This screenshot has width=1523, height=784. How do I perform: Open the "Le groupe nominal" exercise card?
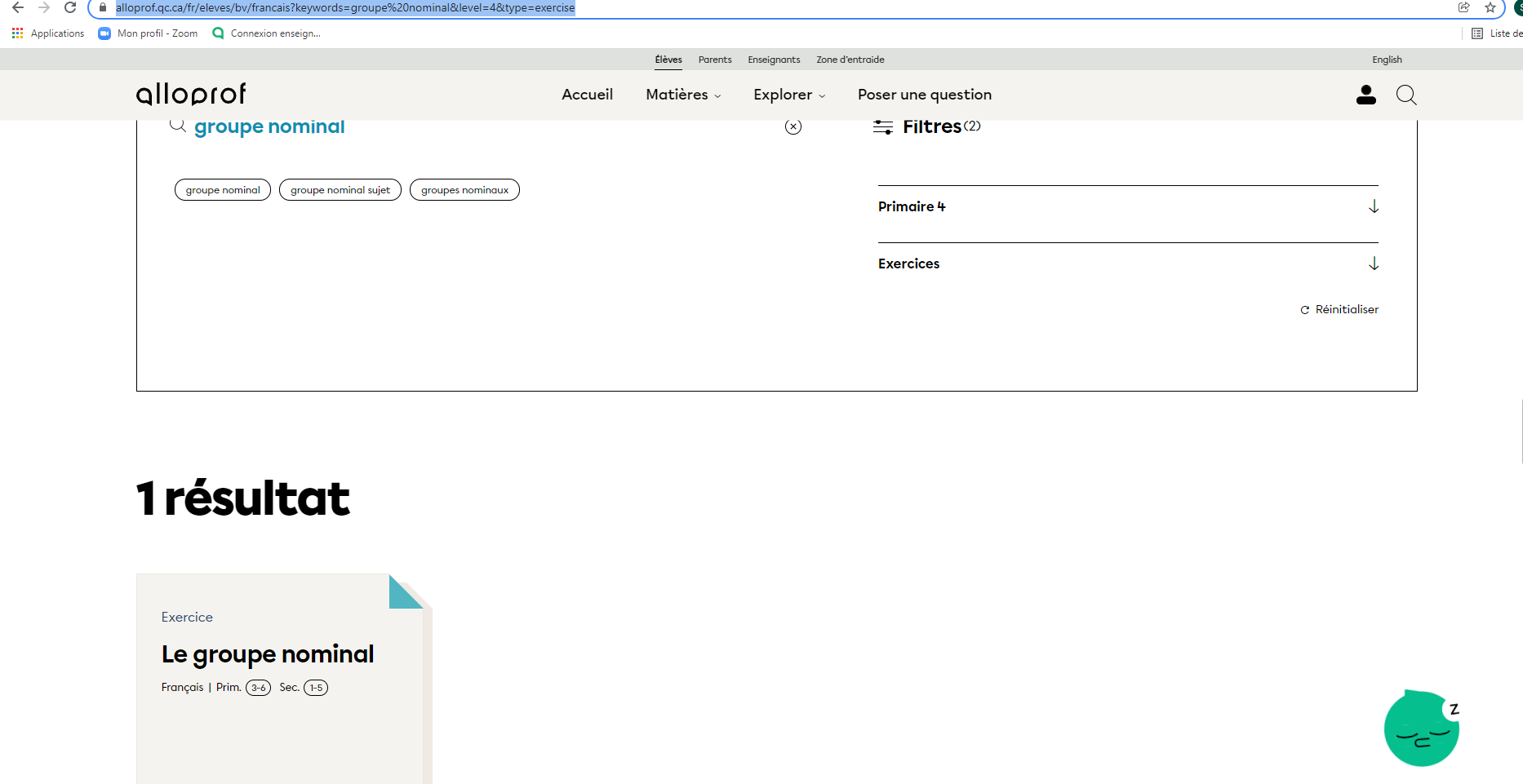[x=268, y=654]
